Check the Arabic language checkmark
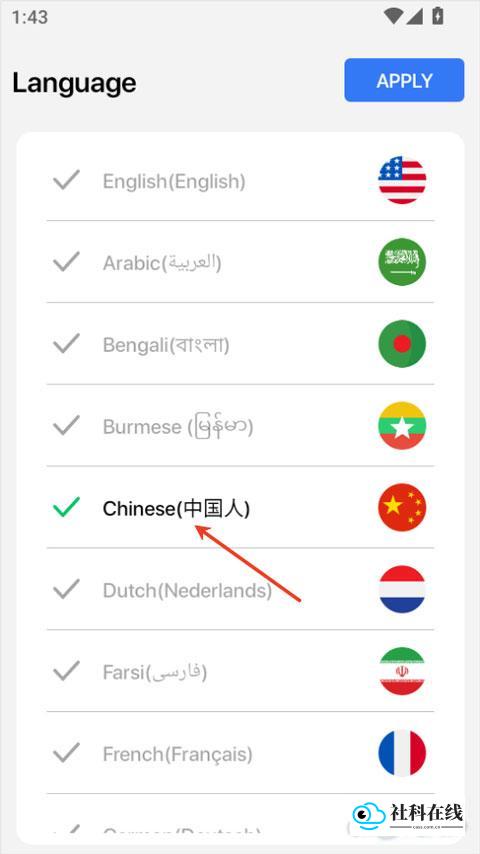Viewport: 480px width, 854px height. click(66, 261)
